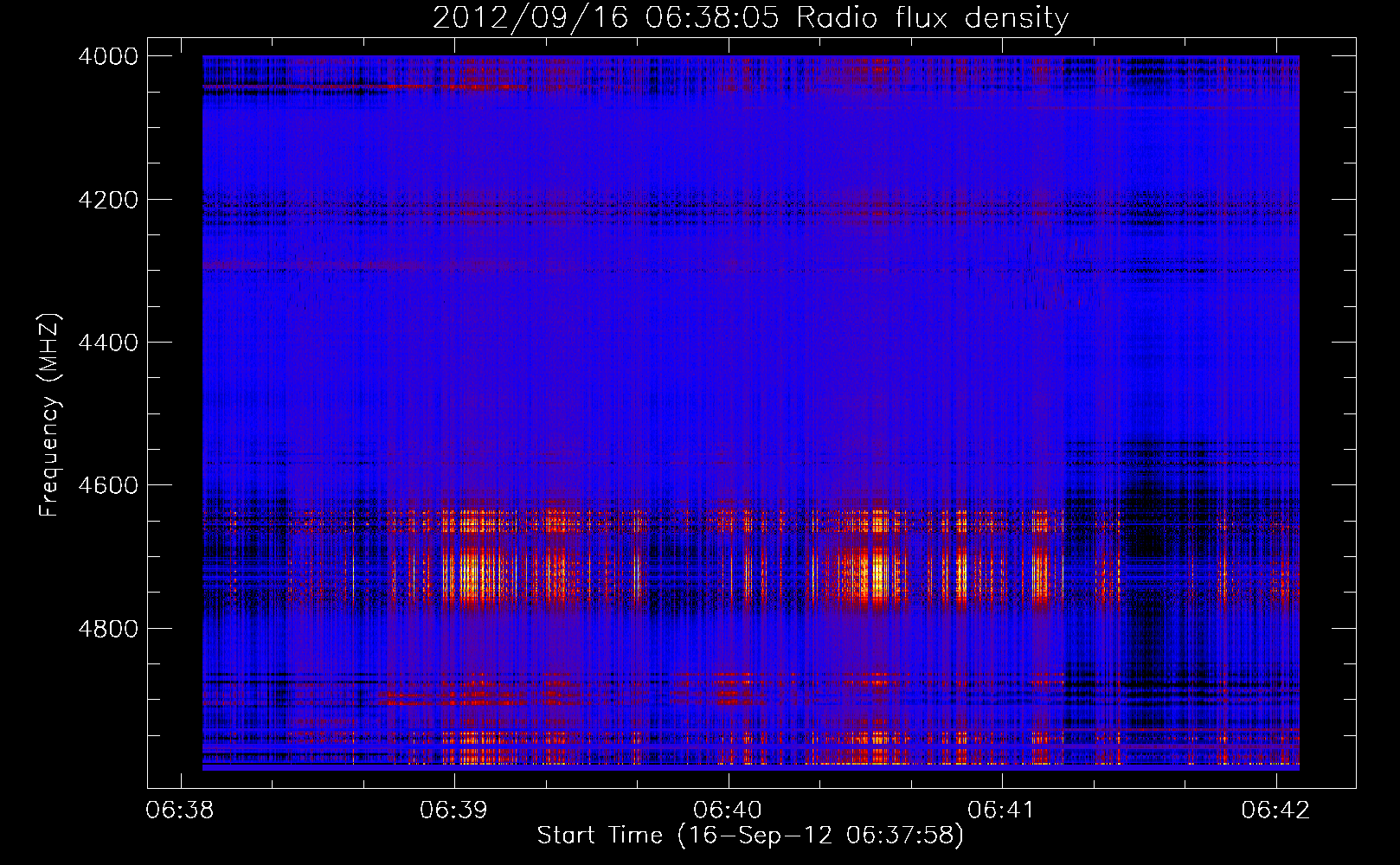The width and height of the screenshot is (1400, 865).
Task: Click the 06:40 time axis label
Action: pyautogui.click(x=728, y=810)
